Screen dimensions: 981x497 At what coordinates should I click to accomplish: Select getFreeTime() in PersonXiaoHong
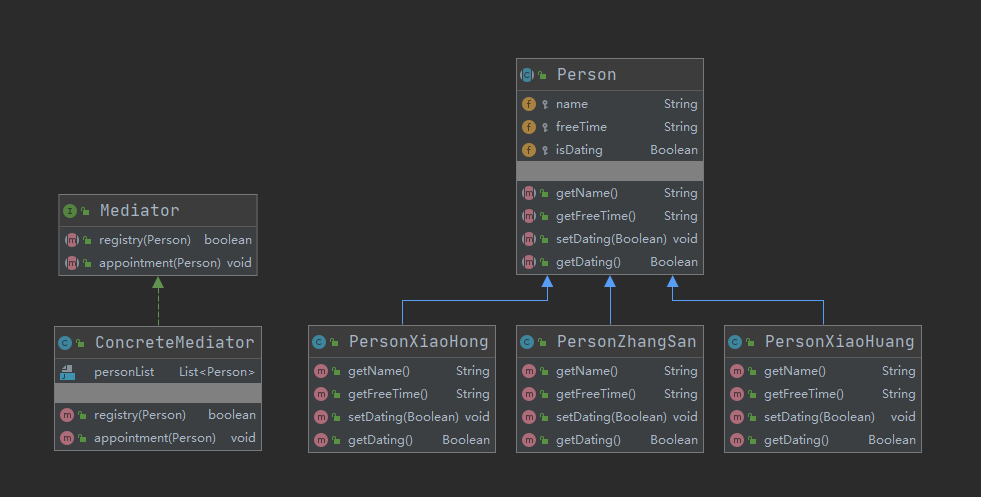coord(402,394)
